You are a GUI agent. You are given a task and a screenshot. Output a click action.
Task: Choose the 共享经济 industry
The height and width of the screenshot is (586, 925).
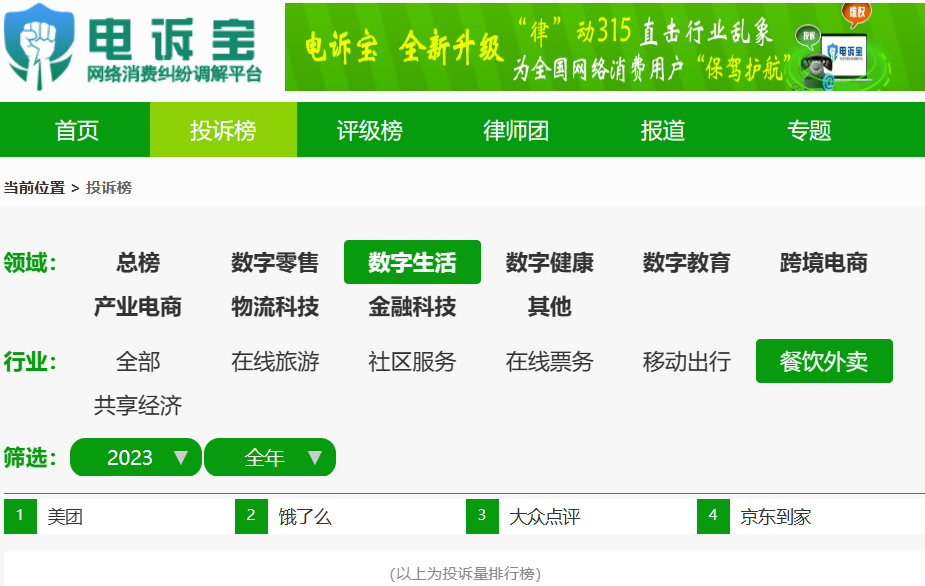click(x=138, y=405)
